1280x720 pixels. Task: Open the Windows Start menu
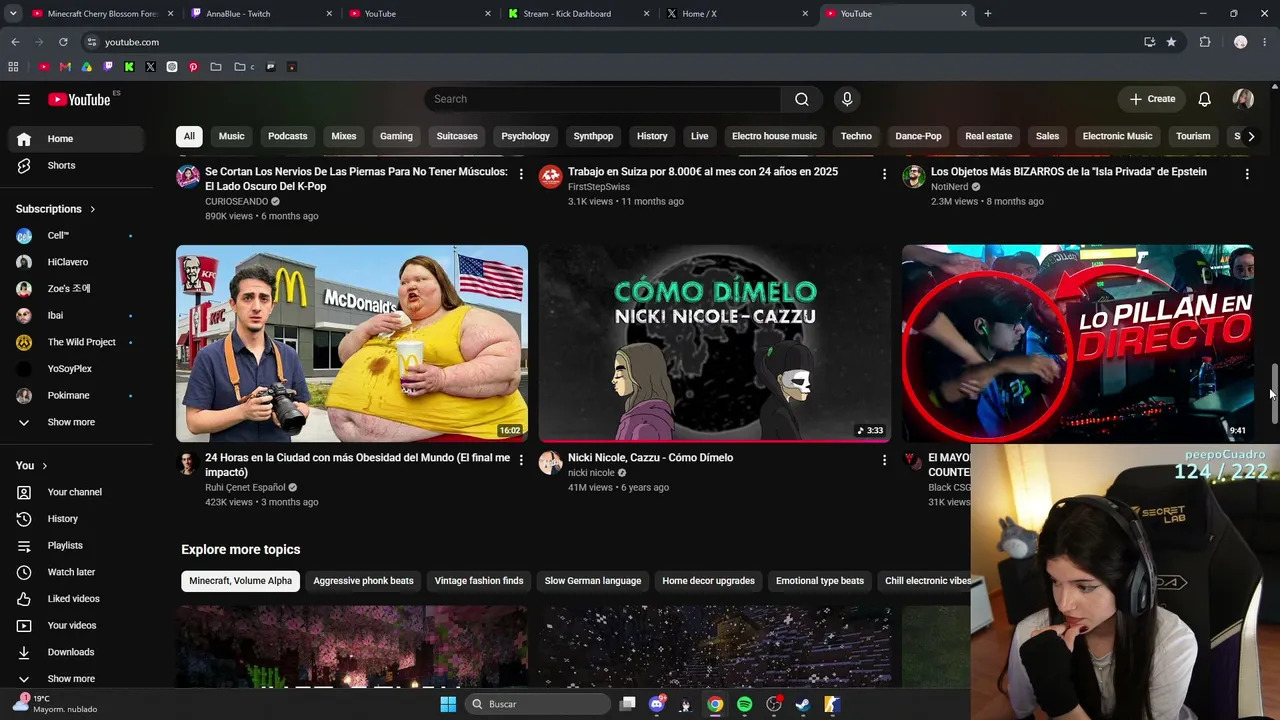[448, 704]
